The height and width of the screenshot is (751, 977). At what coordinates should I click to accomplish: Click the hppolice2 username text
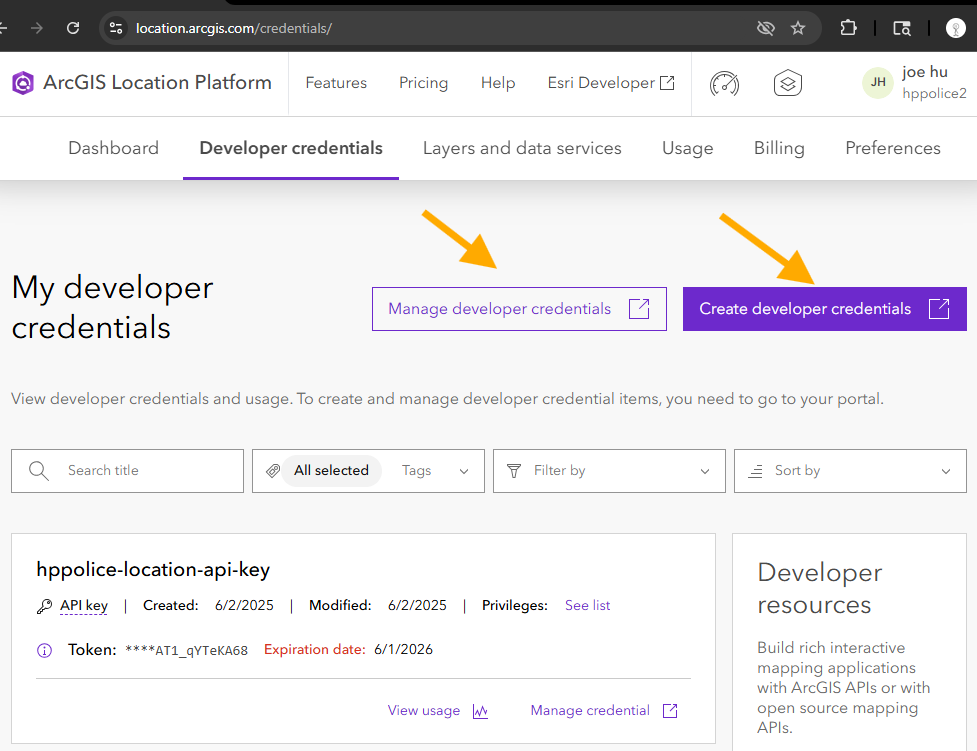coord(935,93)
